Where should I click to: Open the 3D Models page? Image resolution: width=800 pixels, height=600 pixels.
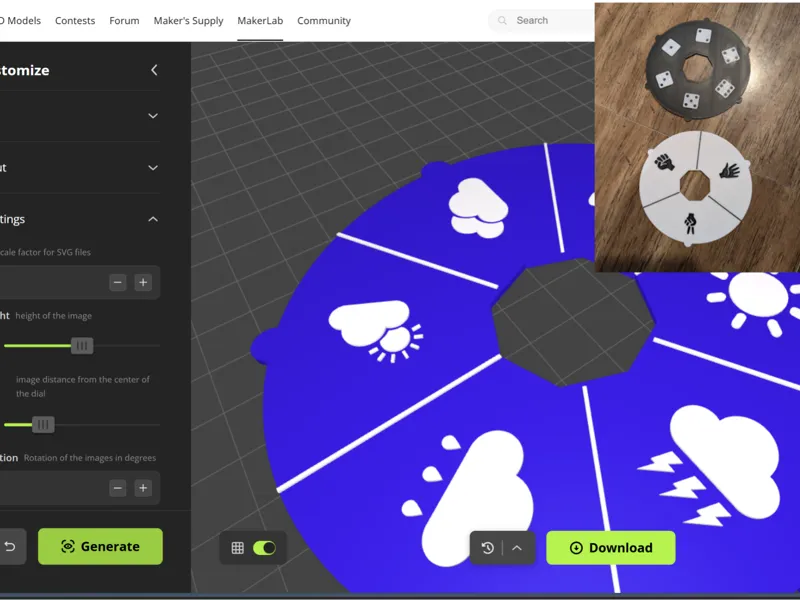[x=20, y=21]
